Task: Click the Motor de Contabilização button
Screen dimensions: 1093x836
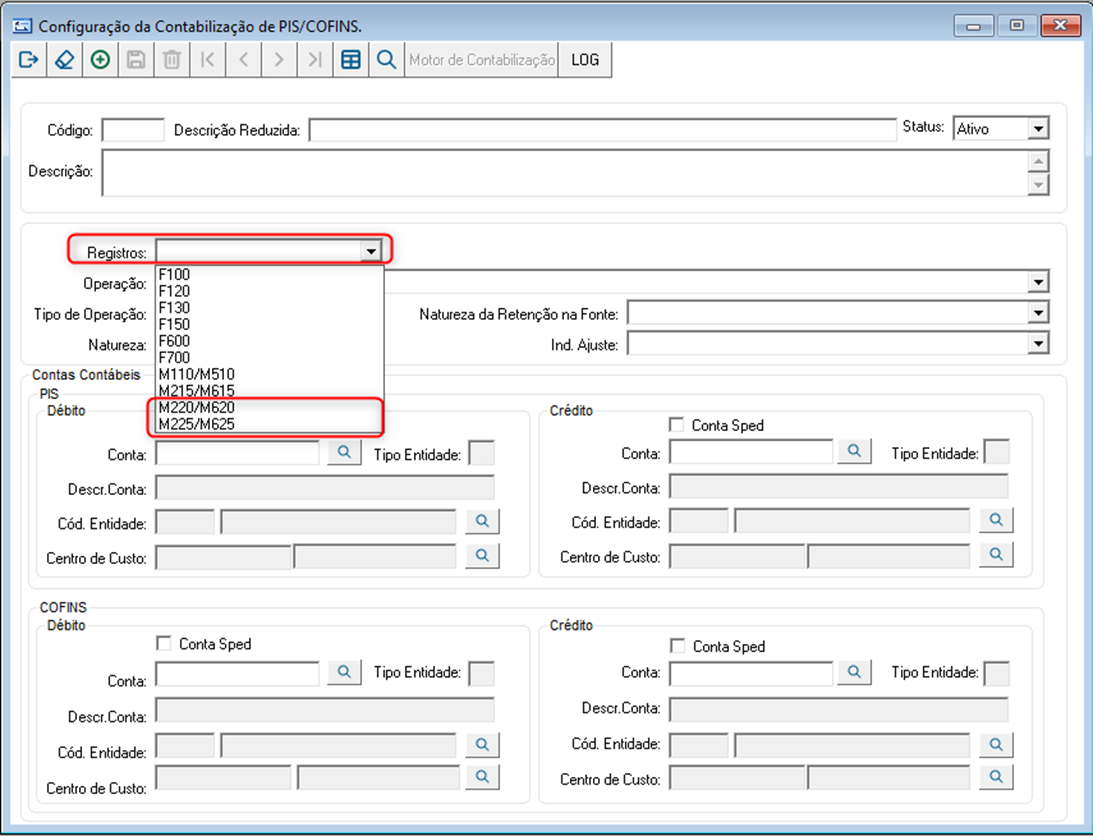Action: point(482,60)
